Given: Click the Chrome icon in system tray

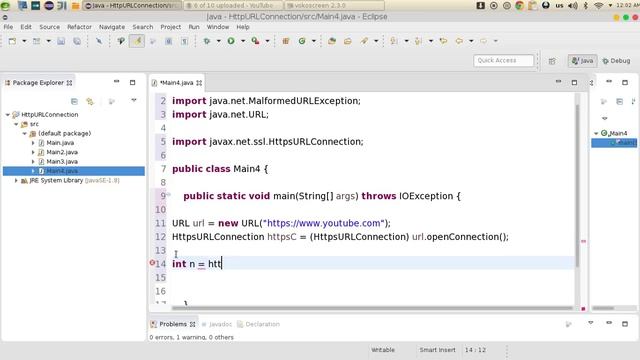Looking at the screenshot, I should click(x=519, y=6).
